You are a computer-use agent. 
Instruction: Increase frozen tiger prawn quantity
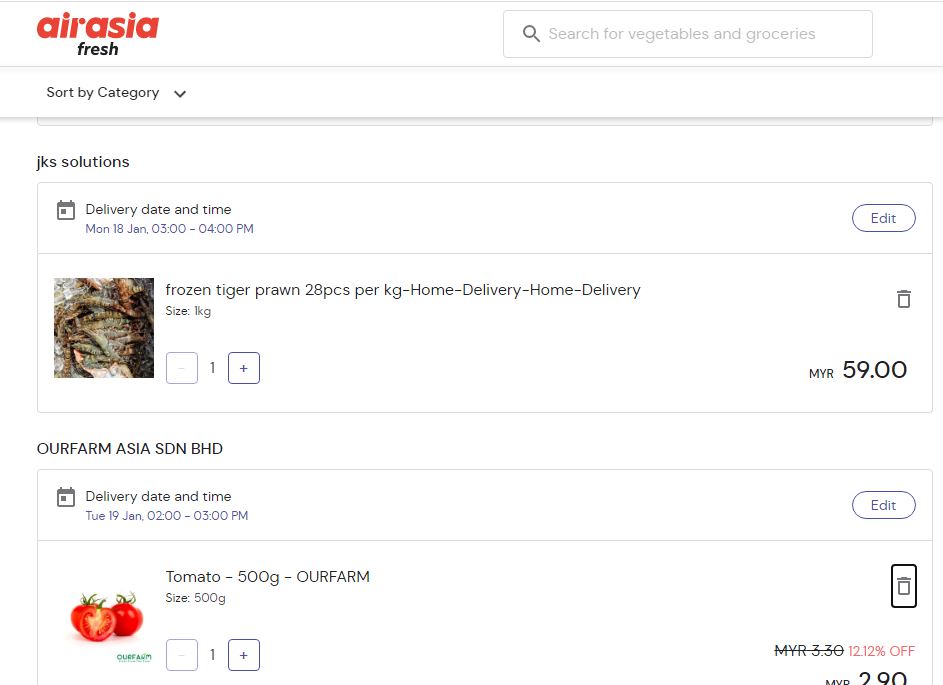(x=244, y=368)
